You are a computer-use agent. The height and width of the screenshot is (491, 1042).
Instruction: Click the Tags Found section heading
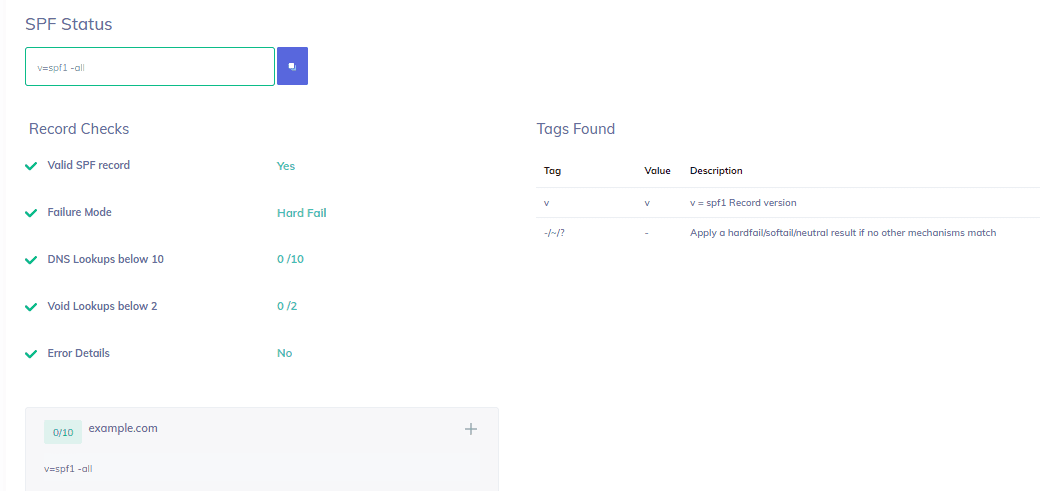pos(576,129)
